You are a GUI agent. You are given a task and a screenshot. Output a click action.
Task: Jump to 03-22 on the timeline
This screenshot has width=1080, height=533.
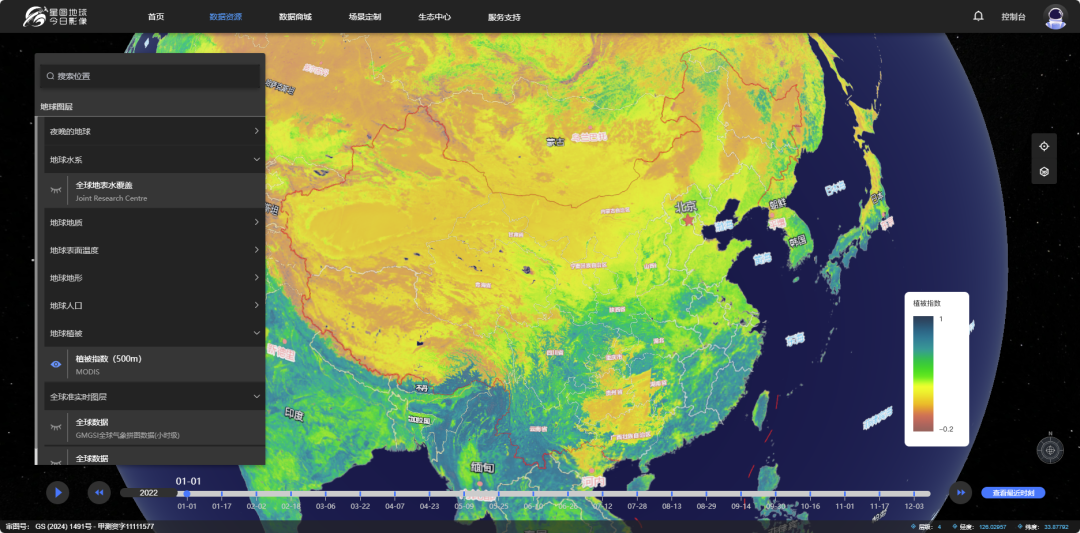360,506
